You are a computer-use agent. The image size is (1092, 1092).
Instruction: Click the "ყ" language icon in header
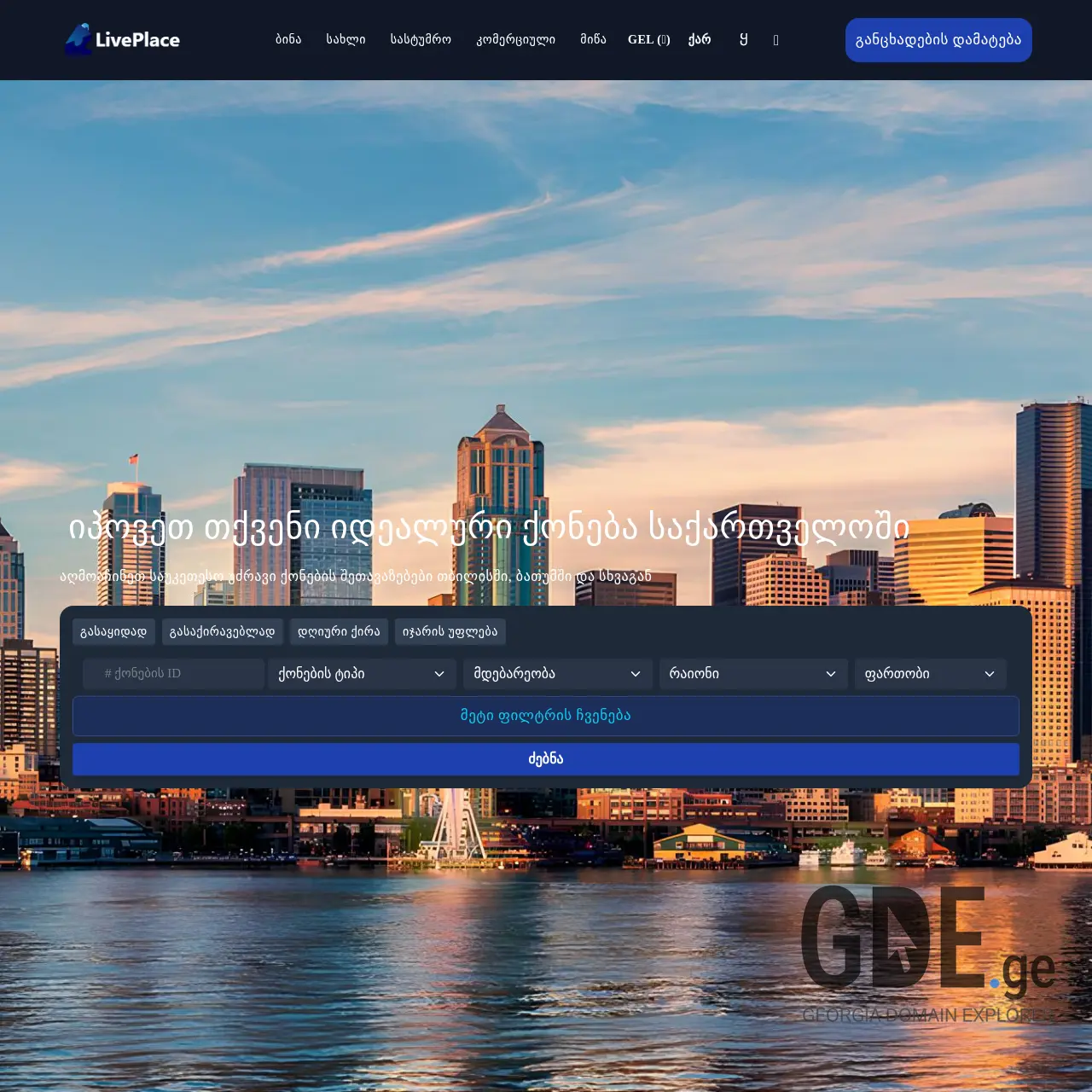pos(742,39)
